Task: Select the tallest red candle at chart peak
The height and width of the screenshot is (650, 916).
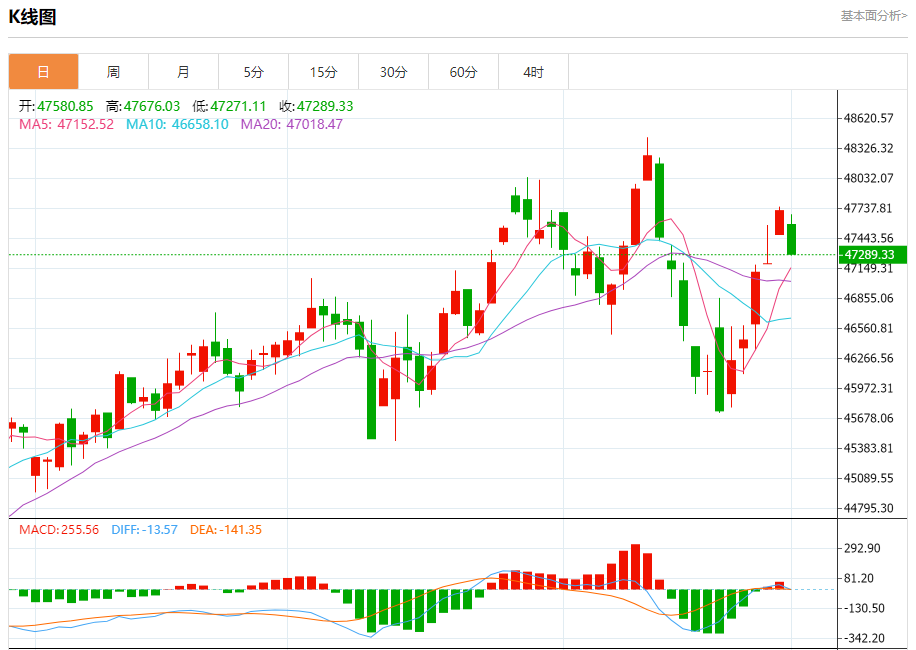Action: click(x=647, y=168)
